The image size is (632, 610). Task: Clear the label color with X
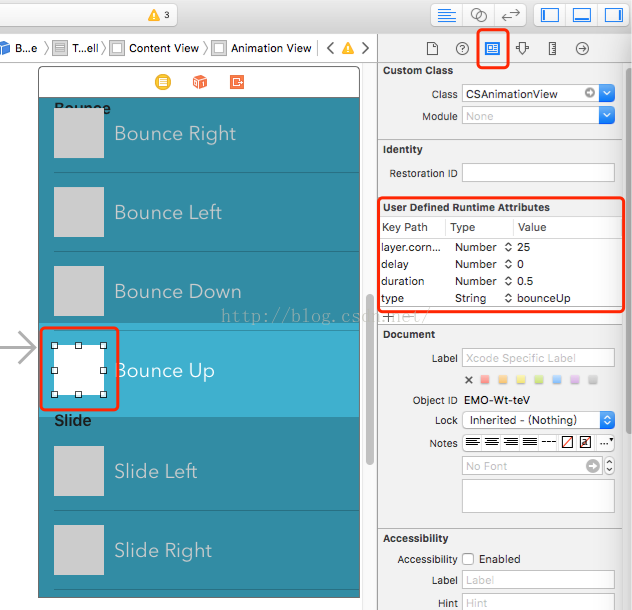point(468,380)
